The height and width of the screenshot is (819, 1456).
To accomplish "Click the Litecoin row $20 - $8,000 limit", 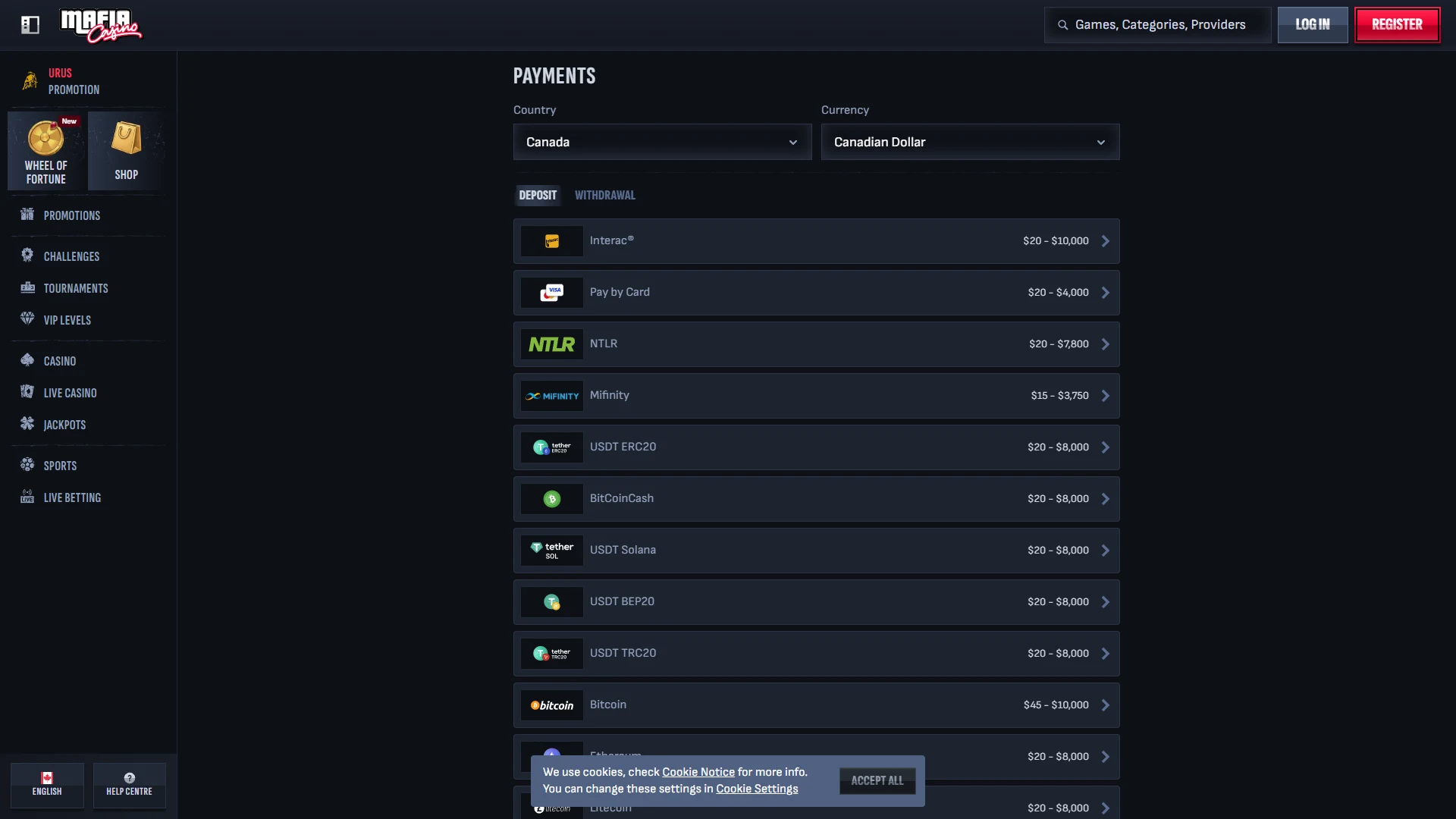I will coord(1058,808).
